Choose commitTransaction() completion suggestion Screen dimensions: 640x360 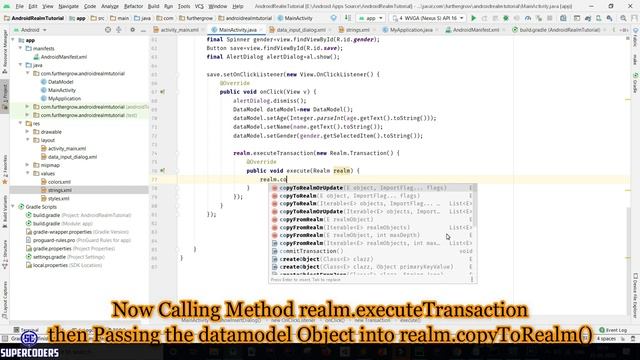click(371, 251)
